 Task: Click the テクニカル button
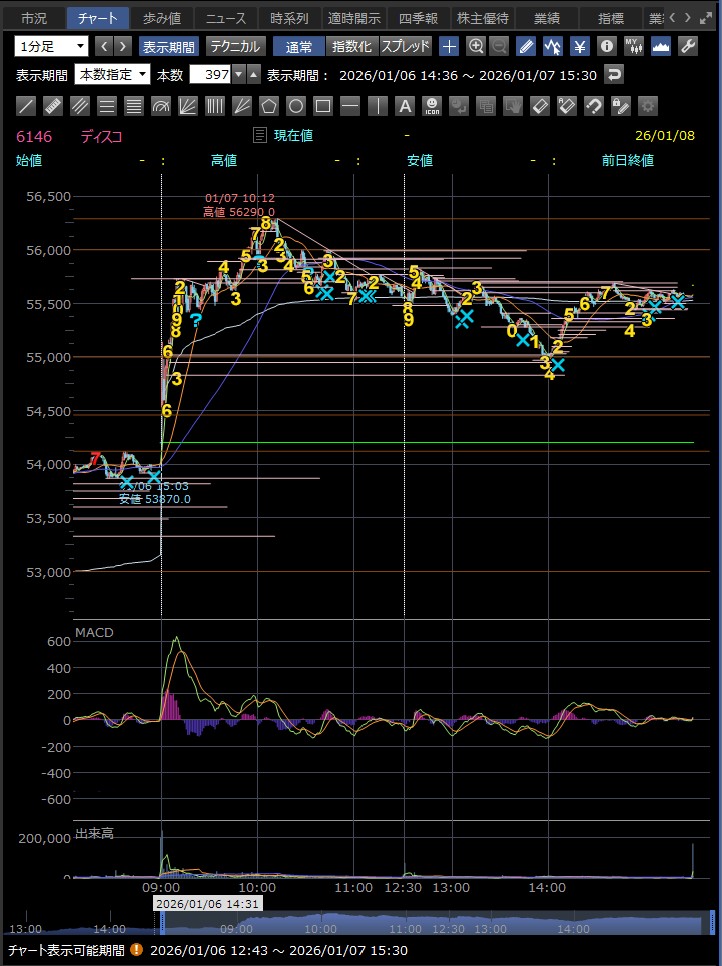pyautogui.click(x=235, y=46)
